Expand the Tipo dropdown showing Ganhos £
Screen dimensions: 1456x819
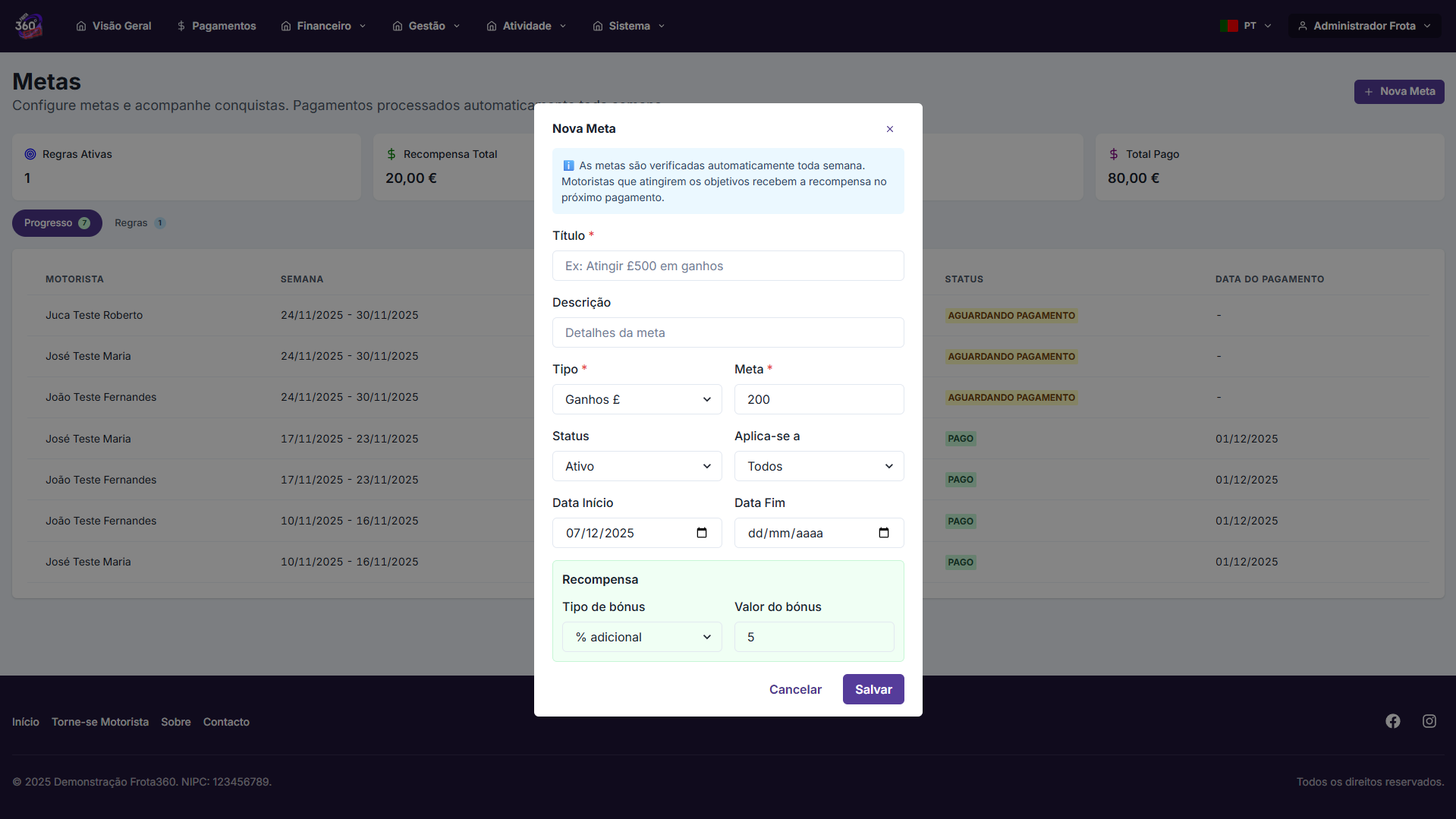coord(637,399)
